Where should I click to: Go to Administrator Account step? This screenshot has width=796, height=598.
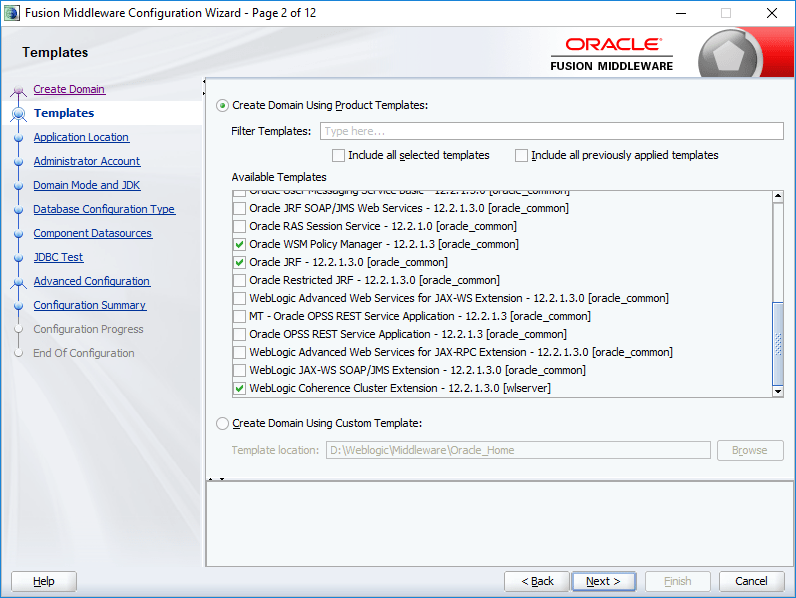(87, 161)
